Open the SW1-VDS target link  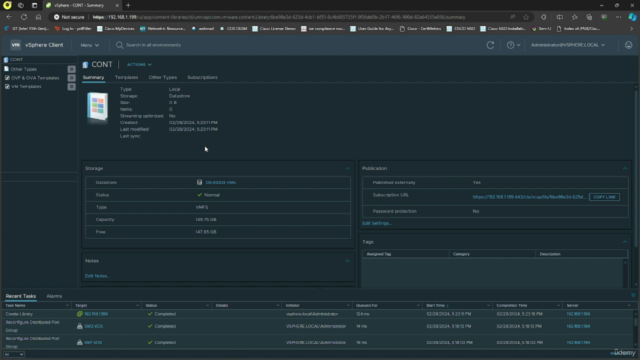93,342
